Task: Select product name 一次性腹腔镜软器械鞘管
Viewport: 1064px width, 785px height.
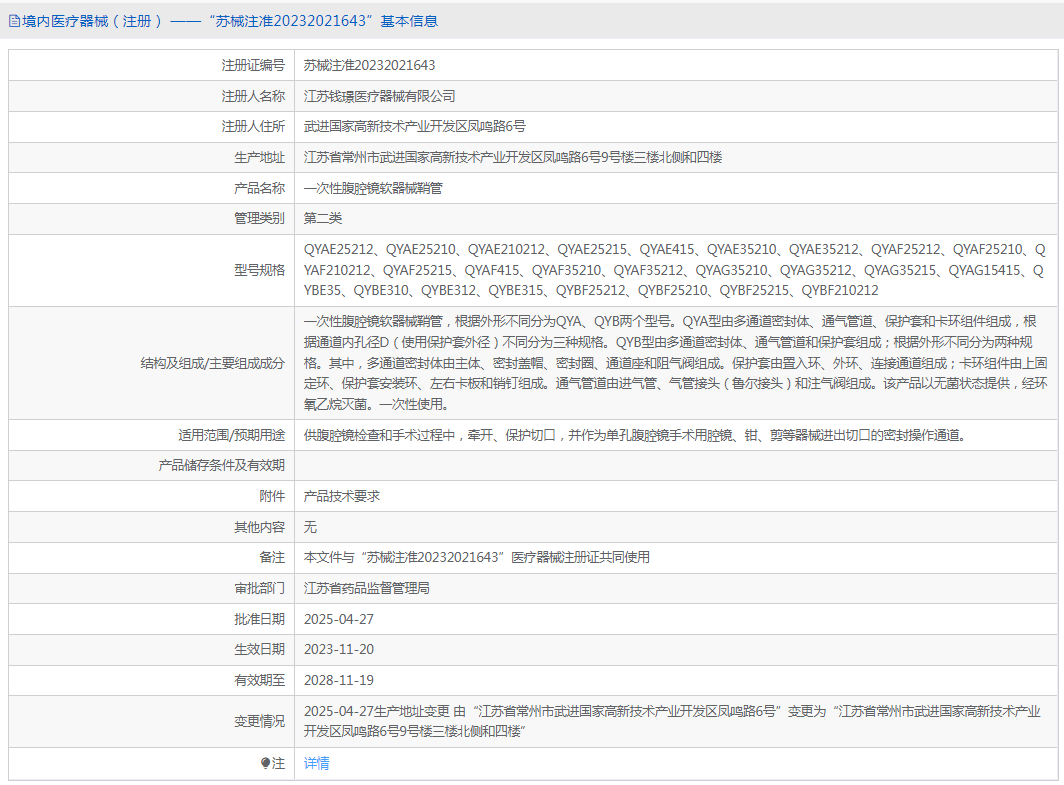Action: (373, 188)
